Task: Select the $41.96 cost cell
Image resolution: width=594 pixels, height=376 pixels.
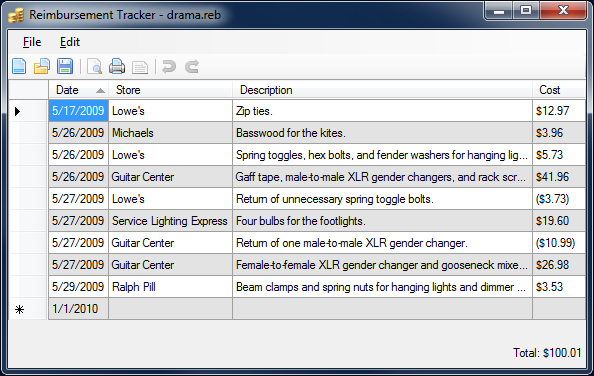Action: [x=559, y=177]
